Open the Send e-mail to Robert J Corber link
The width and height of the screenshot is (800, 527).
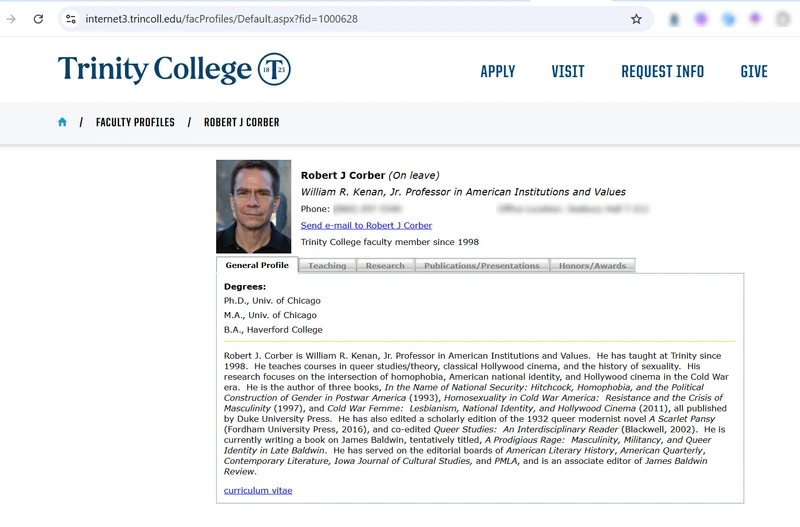coord(366,225)
